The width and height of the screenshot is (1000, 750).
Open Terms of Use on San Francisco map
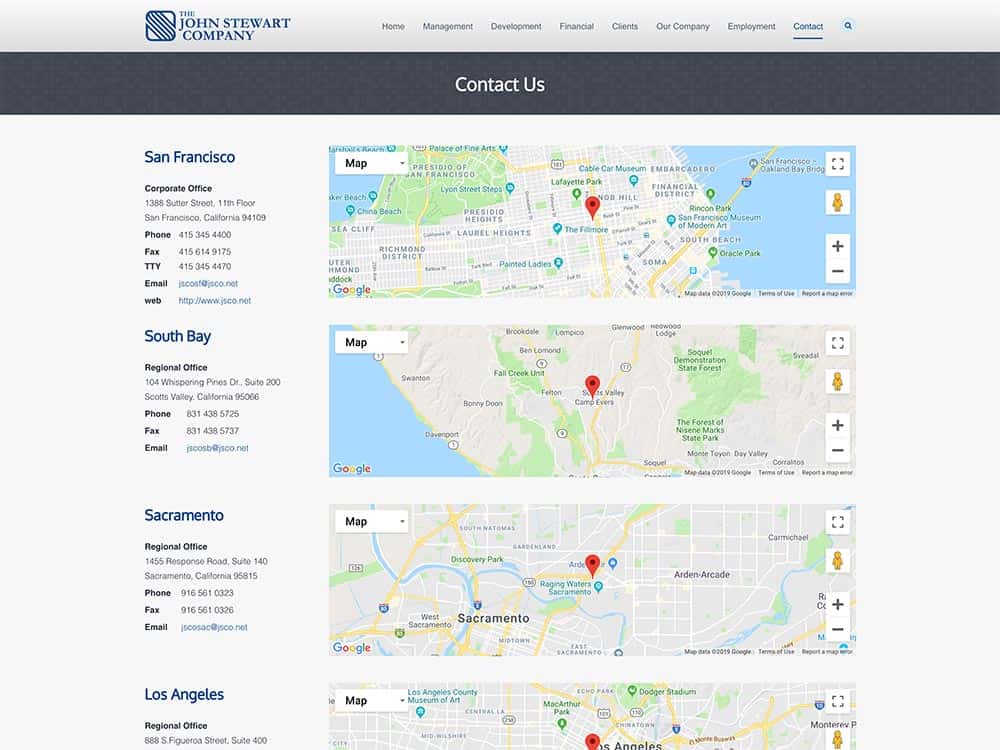click(776, 293)
